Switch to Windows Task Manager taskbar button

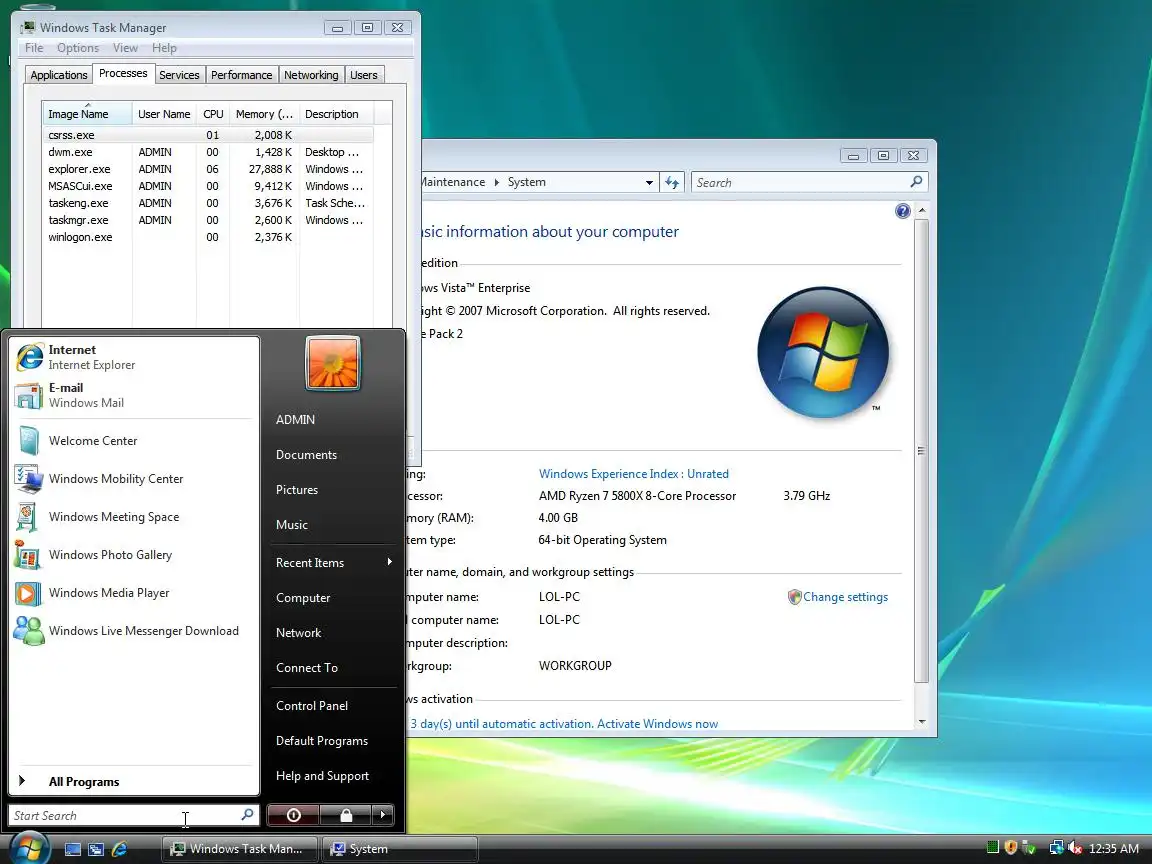(240, 849)
